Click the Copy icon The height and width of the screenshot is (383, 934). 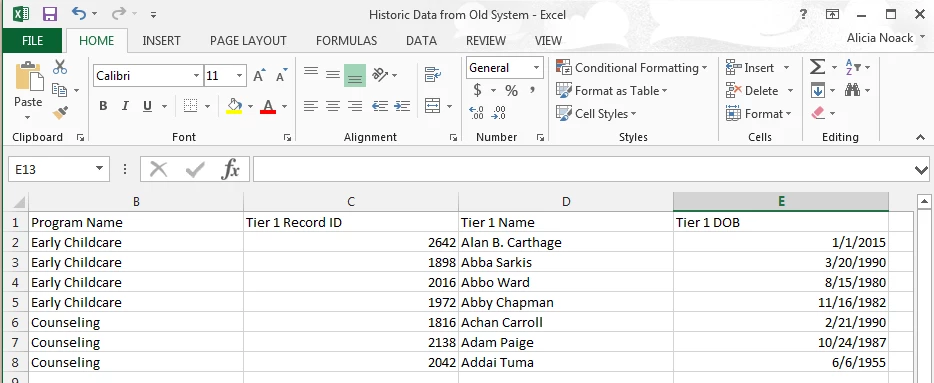[x=59, y=90]
